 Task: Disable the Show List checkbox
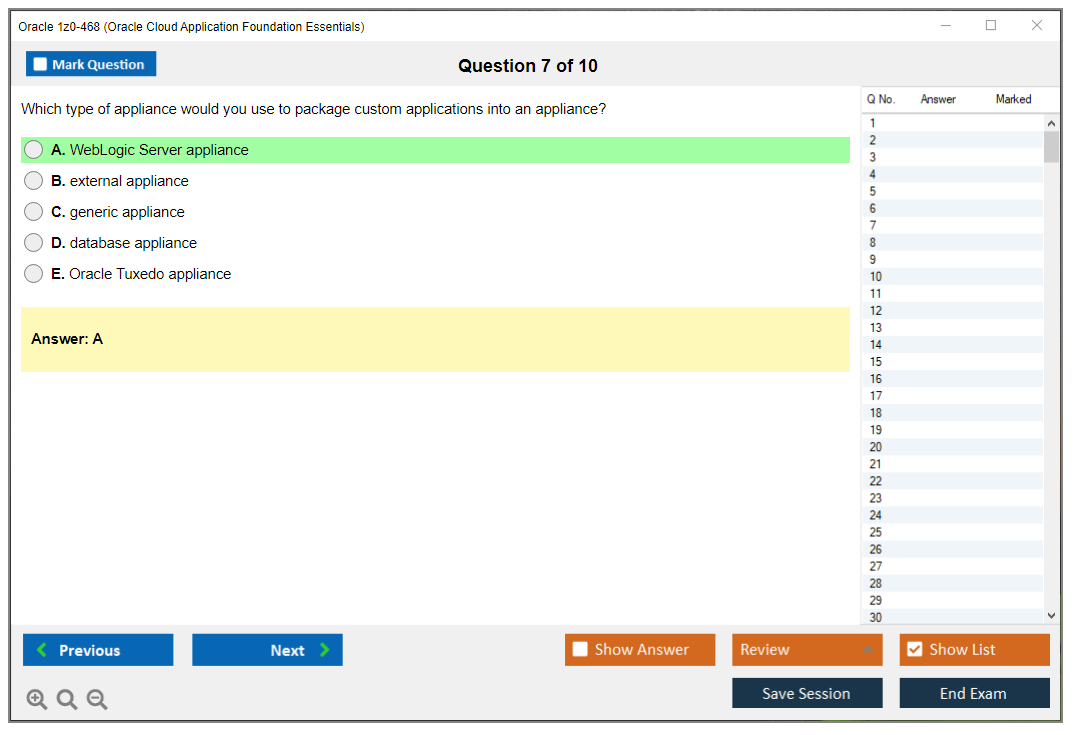914,649
